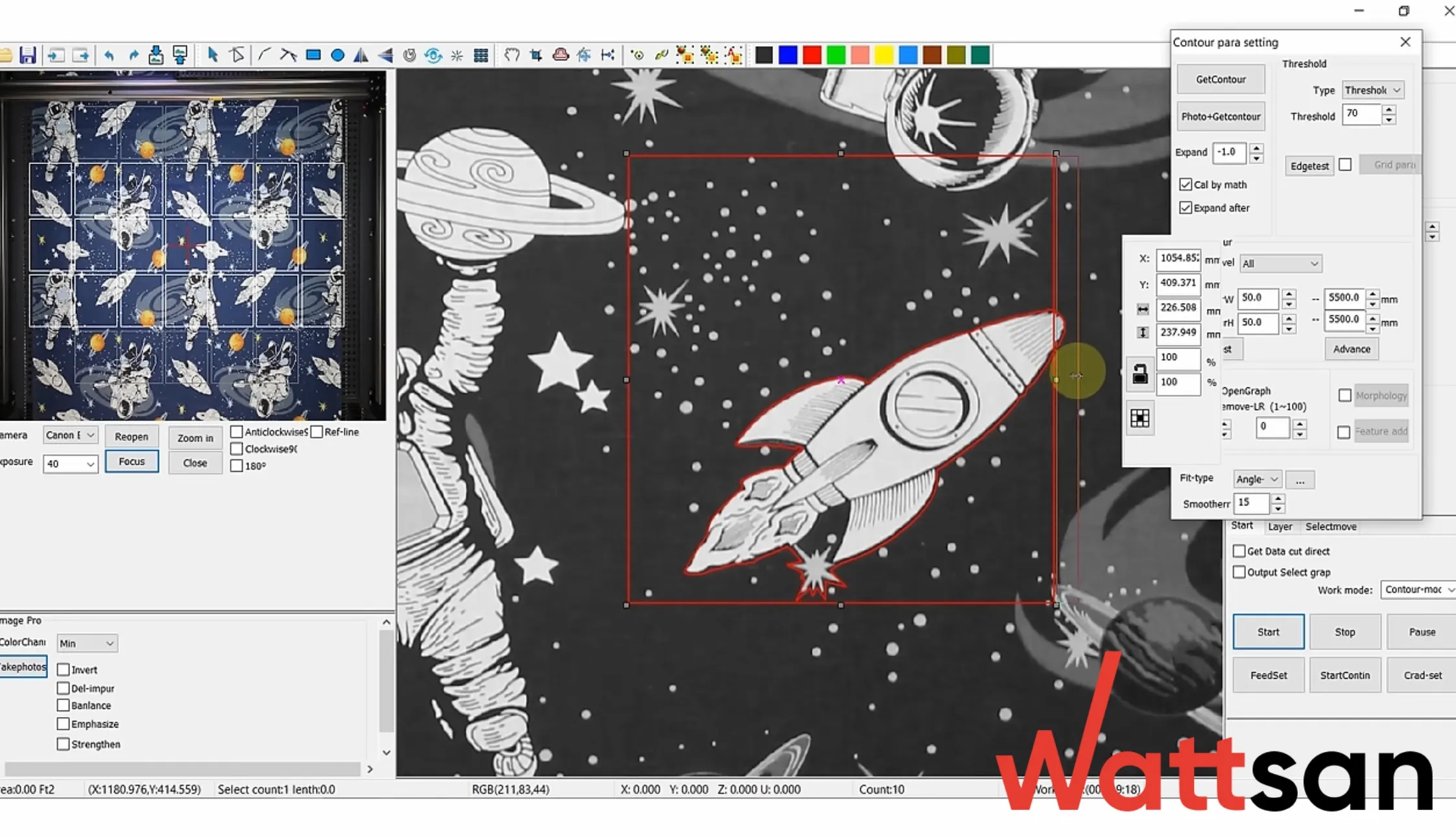Click the first window-arrow toolbar icon
This screenshot has height=837, width=1456.
tap(56, 55)
